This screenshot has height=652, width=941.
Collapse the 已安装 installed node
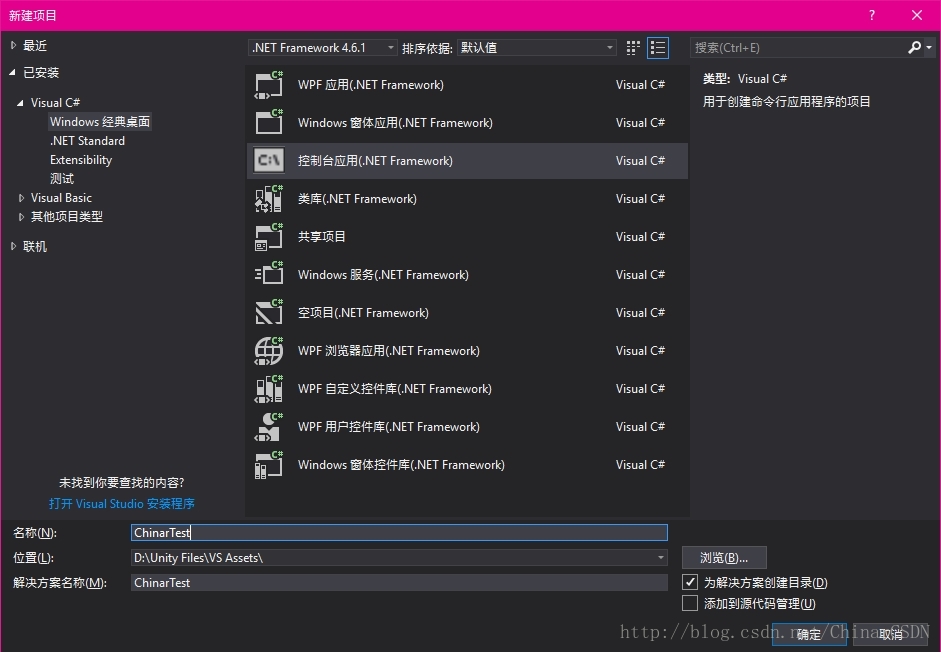coord(13,73)
